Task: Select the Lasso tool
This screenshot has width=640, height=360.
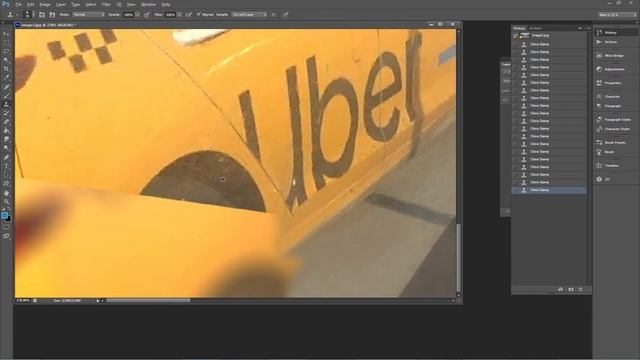Action: click(6, 51)
